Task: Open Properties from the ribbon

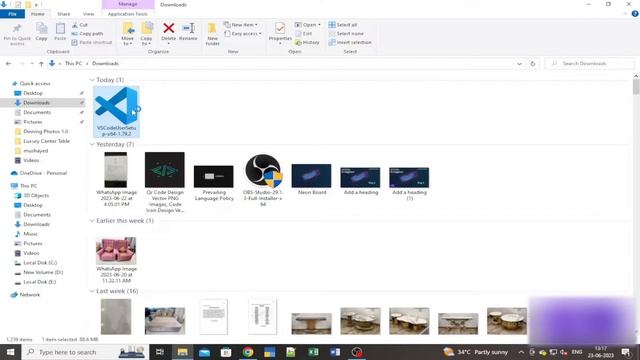Action: click(280, 33)
